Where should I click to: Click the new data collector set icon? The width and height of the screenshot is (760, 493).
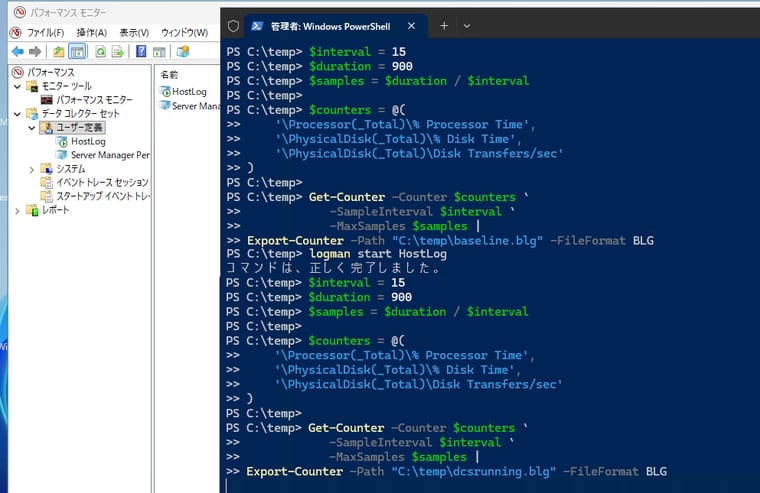pyautogui.click(x=183, y=51)
